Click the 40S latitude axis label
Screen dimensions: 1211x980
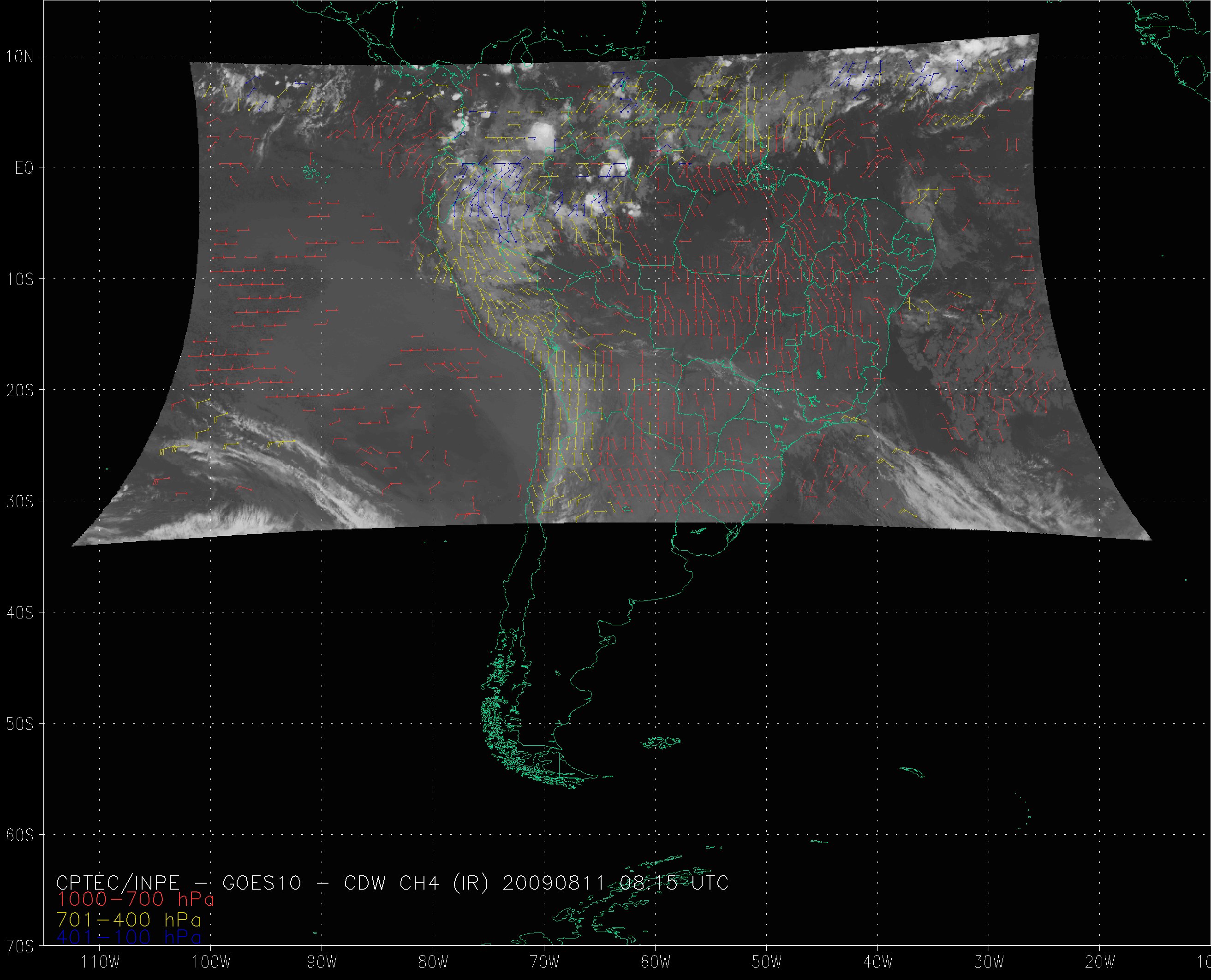(x=20, y=612)
